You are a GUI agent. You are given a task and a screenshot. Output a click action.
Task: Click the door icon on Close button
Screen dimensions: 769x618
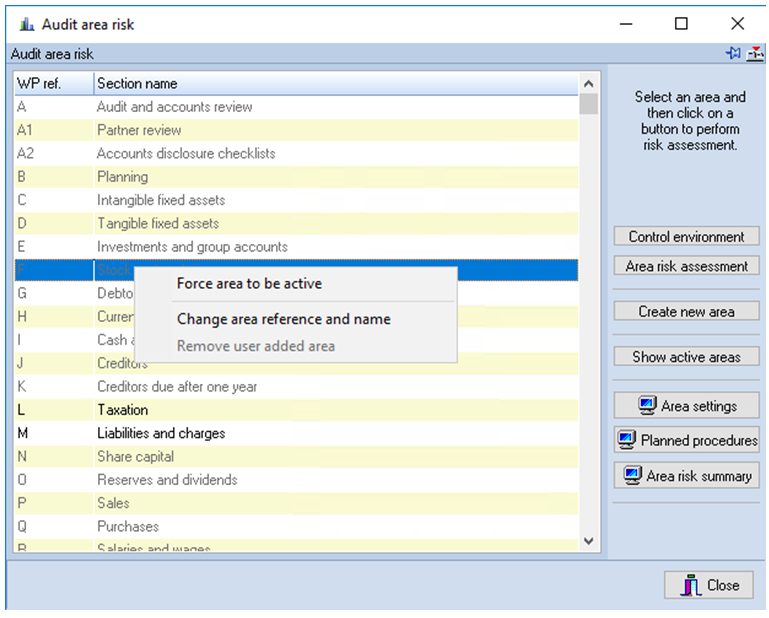(691, 585)
